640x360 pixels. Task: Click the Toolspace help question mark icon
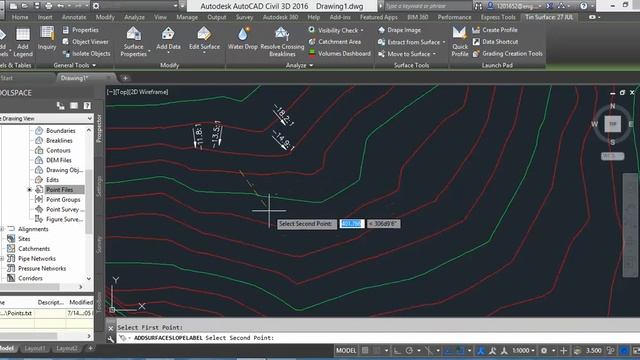[87, 106]
